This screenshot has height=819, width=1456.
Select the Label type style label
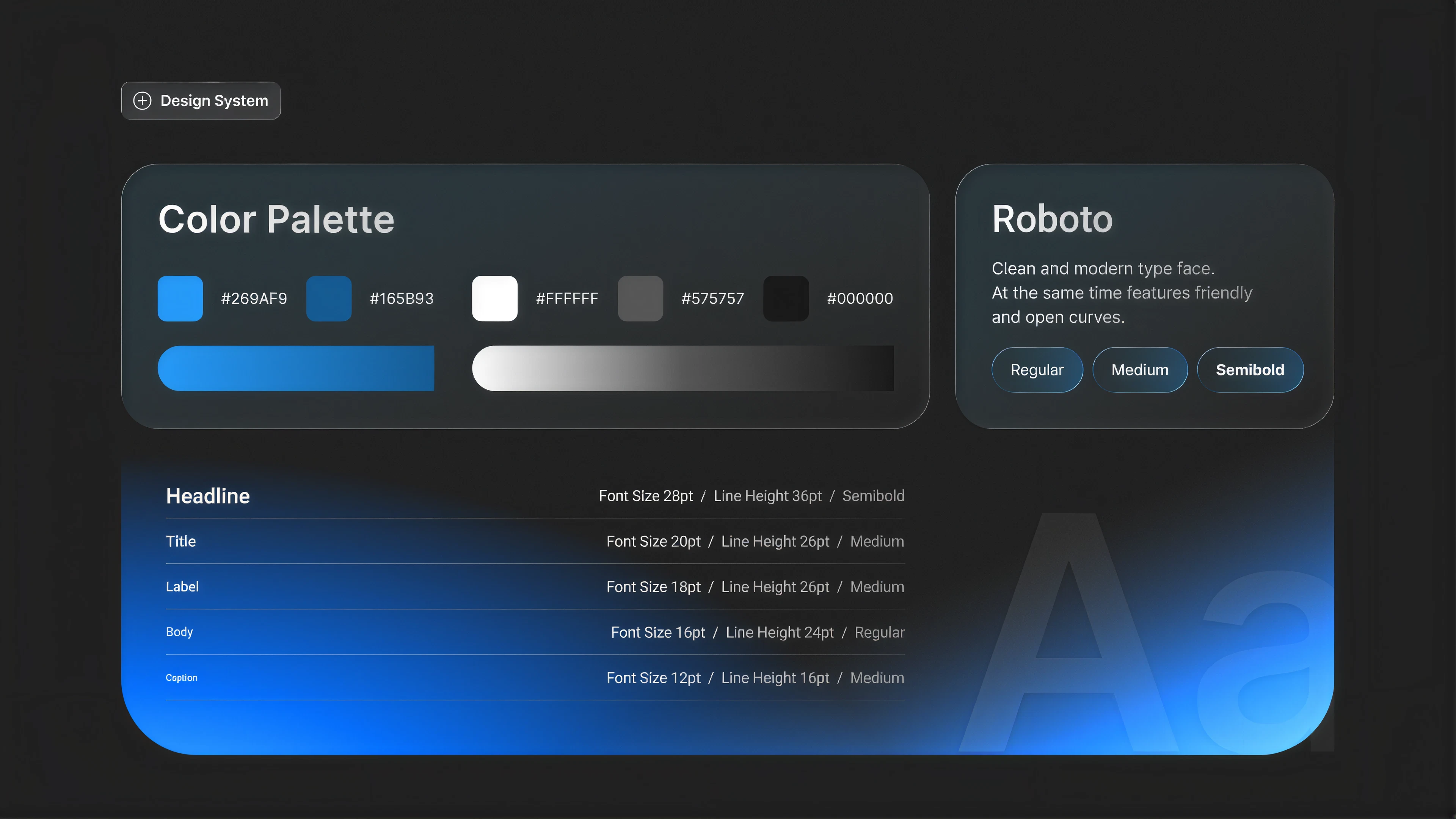[x=182, y=587]
